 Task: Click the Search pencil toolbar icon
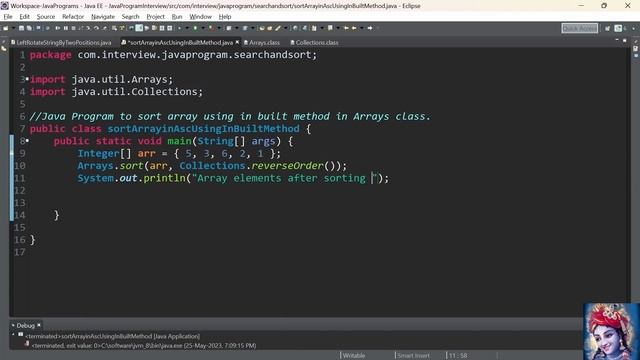(278, 28)
